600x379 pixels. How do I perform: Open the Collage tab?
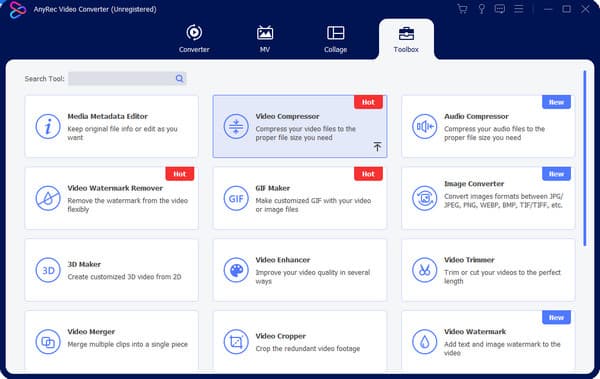click(336, 39)
